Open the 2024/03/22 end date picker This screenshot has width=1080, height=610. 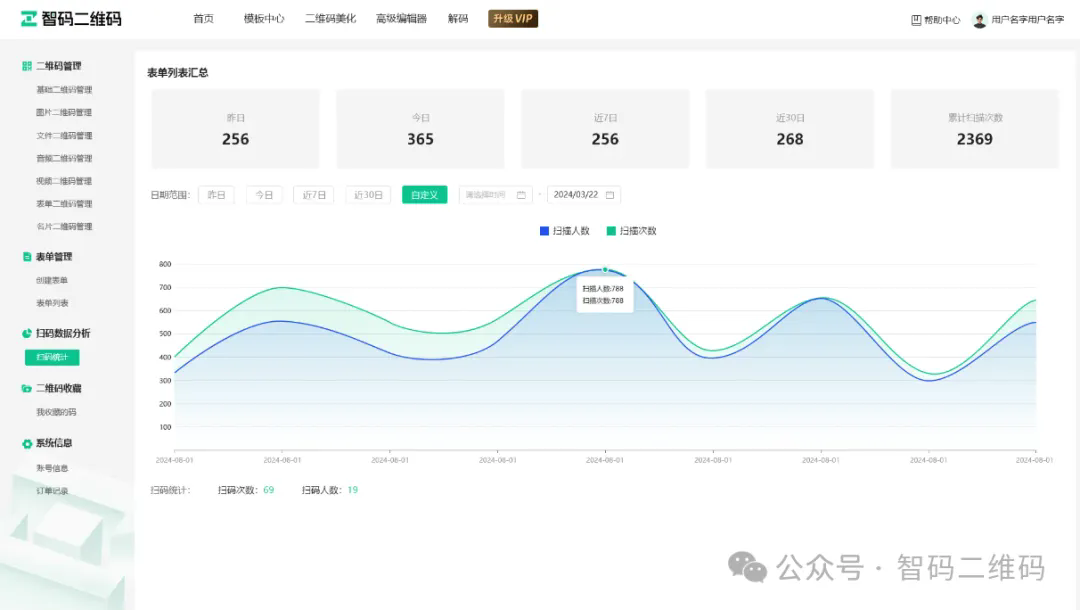click(x=583, y=195)
